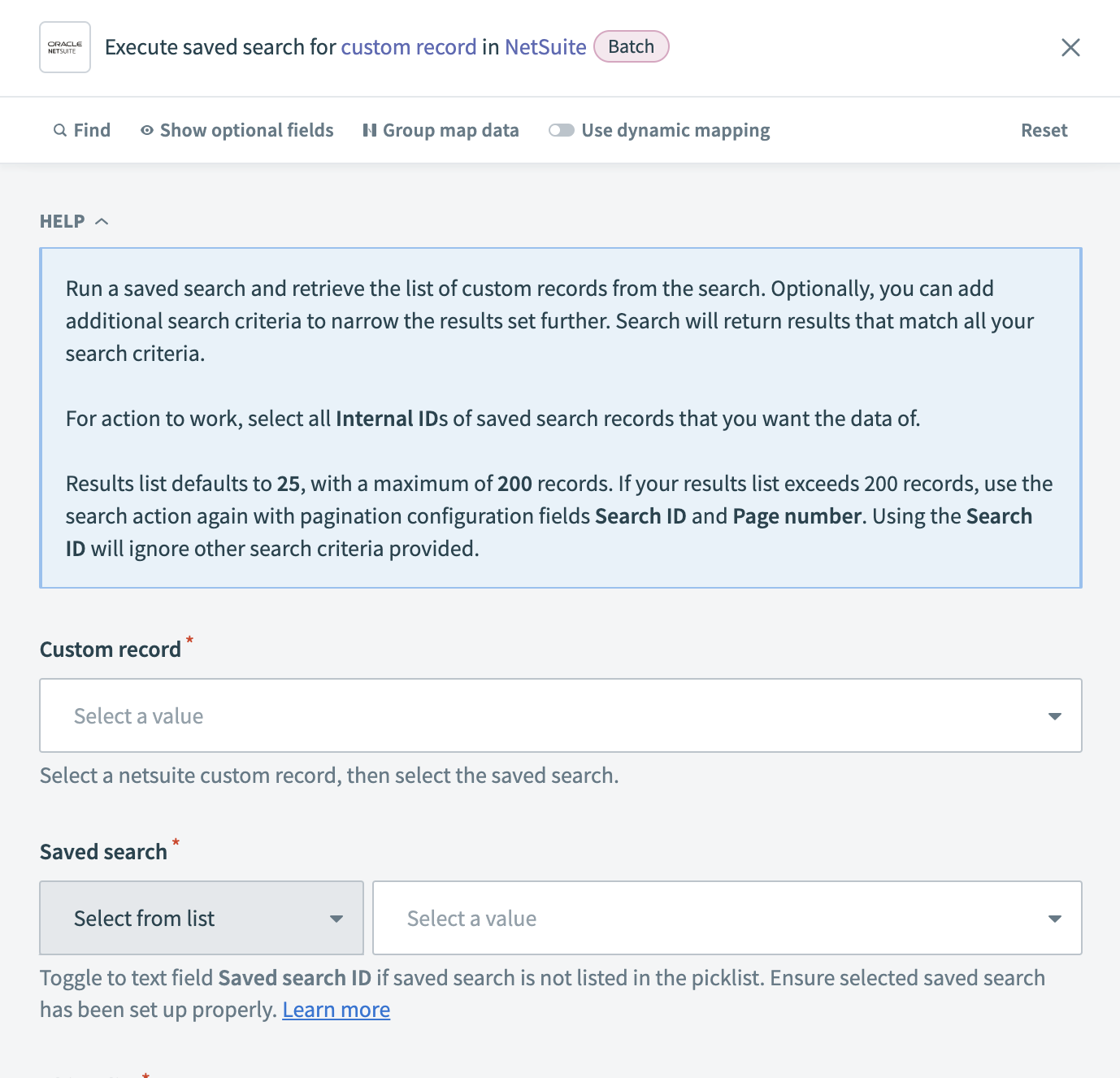
Task: Open the Saved search Select from list dropdown
Action: 201,918
